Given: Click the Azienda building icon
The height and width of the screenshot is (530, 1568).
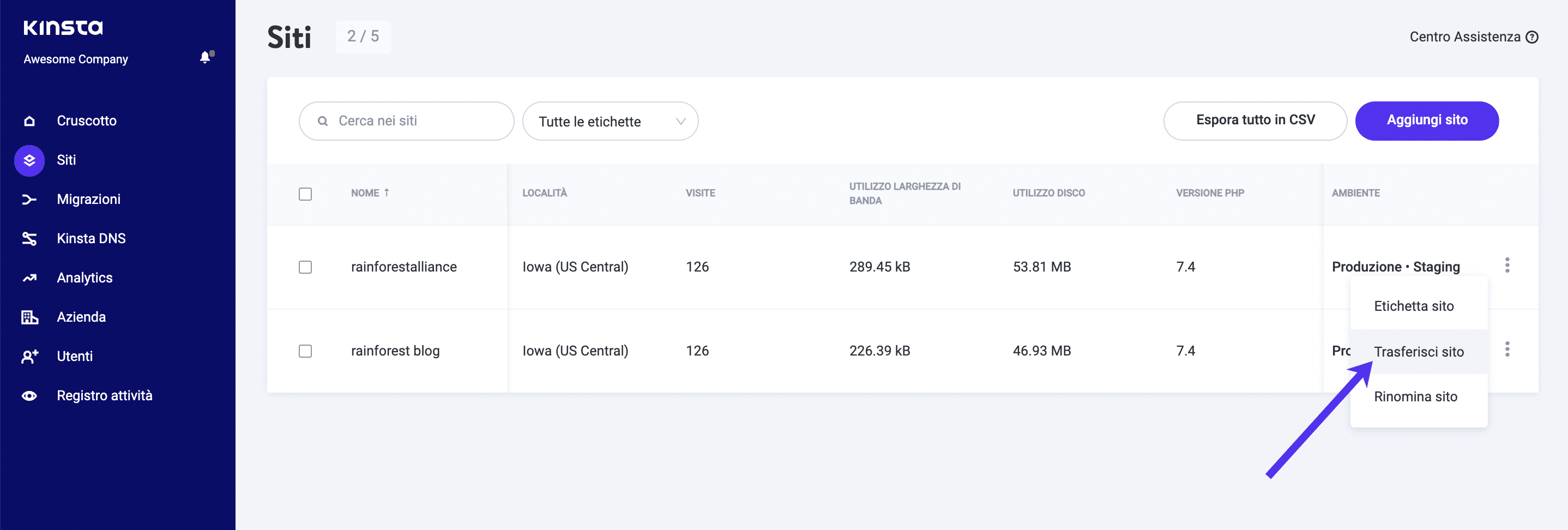Looking at the screenshot, I should tap(29, 317).
